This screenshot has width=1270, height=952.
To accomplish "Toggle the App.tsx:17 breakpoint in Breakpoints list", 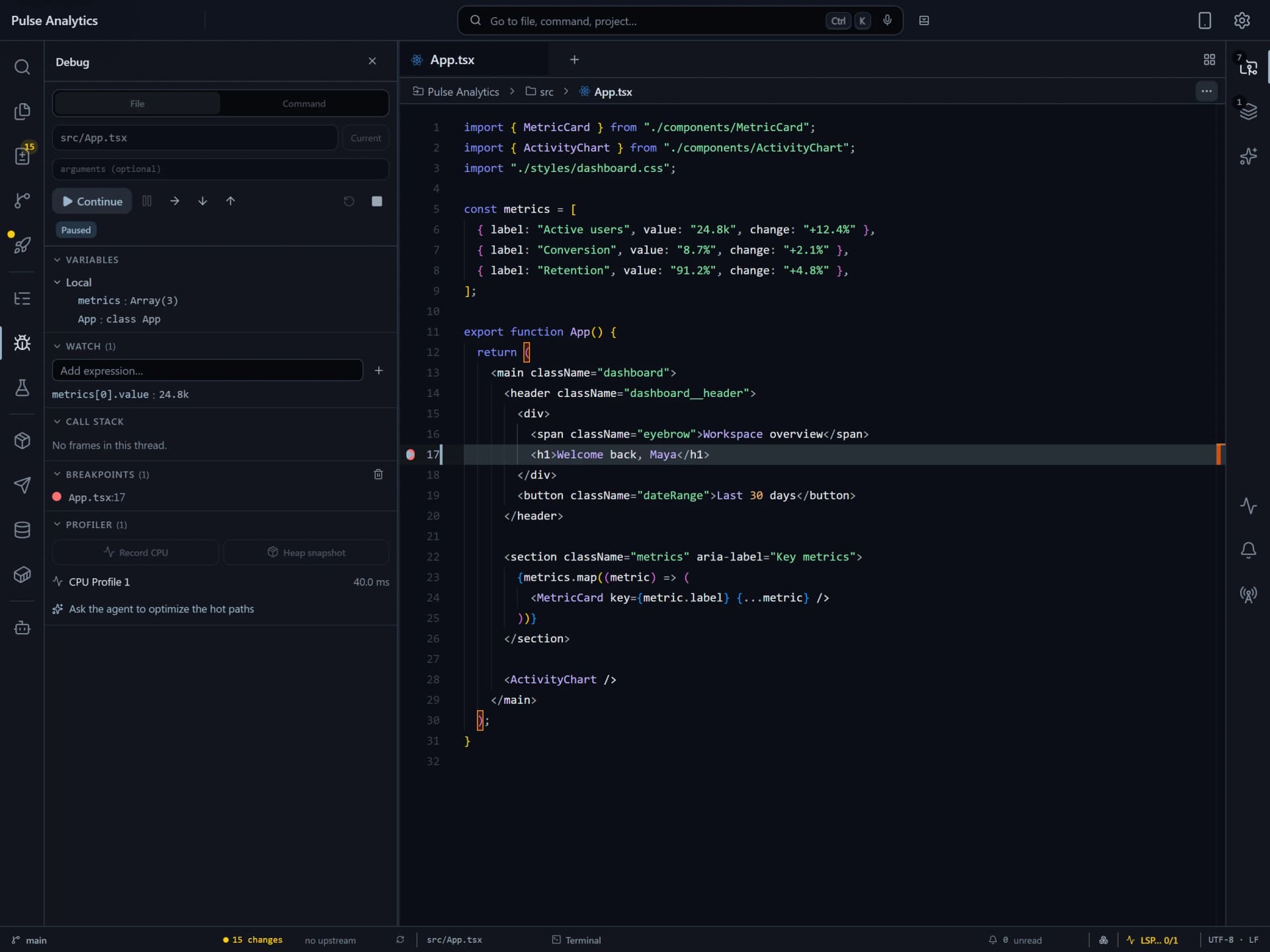I will click(57, 497).
